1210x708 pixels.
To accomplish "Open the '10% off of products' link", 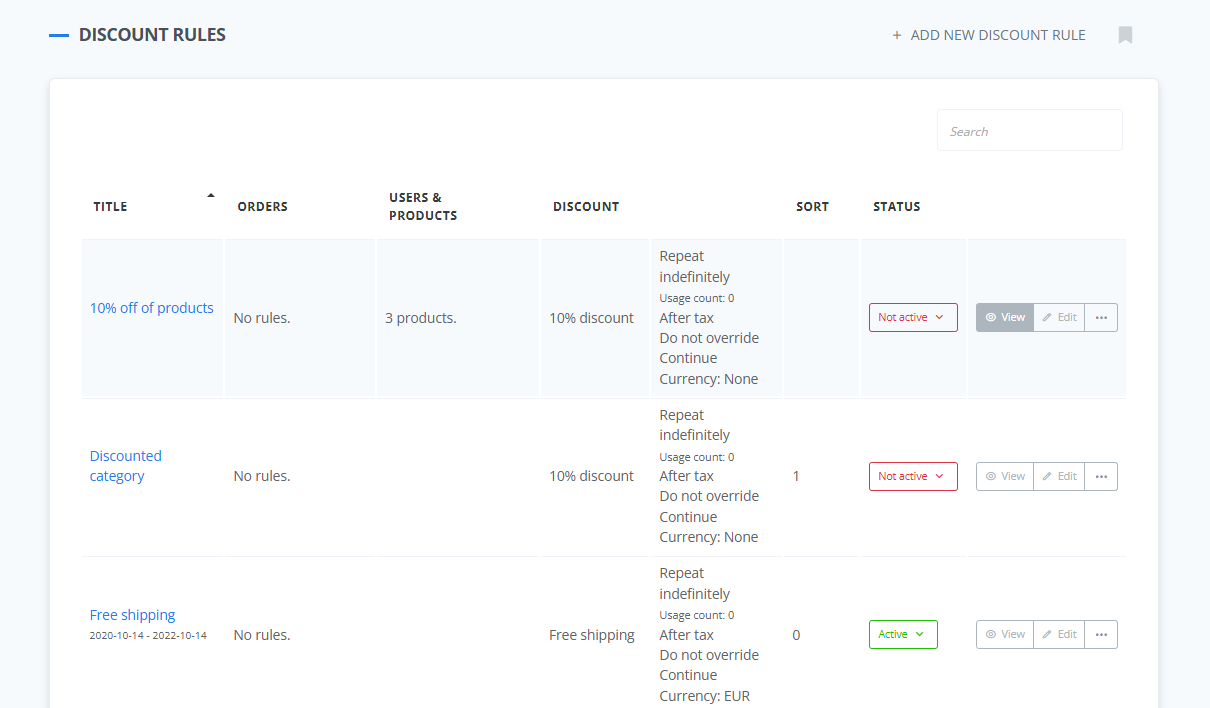I will [152, 308].
